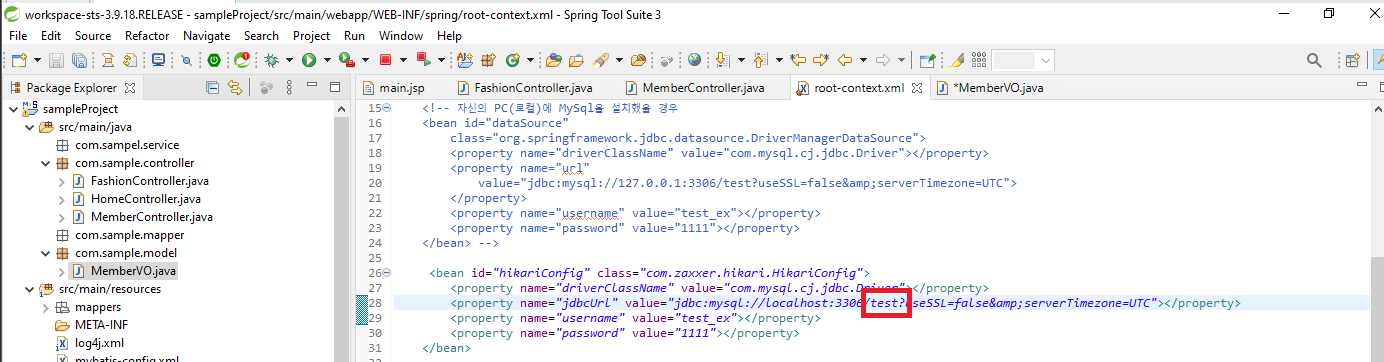Image resolution: width=1384 pixels, height=362 pixels.
Task: Open the Back history dropdown arrow
Action: 863,60
